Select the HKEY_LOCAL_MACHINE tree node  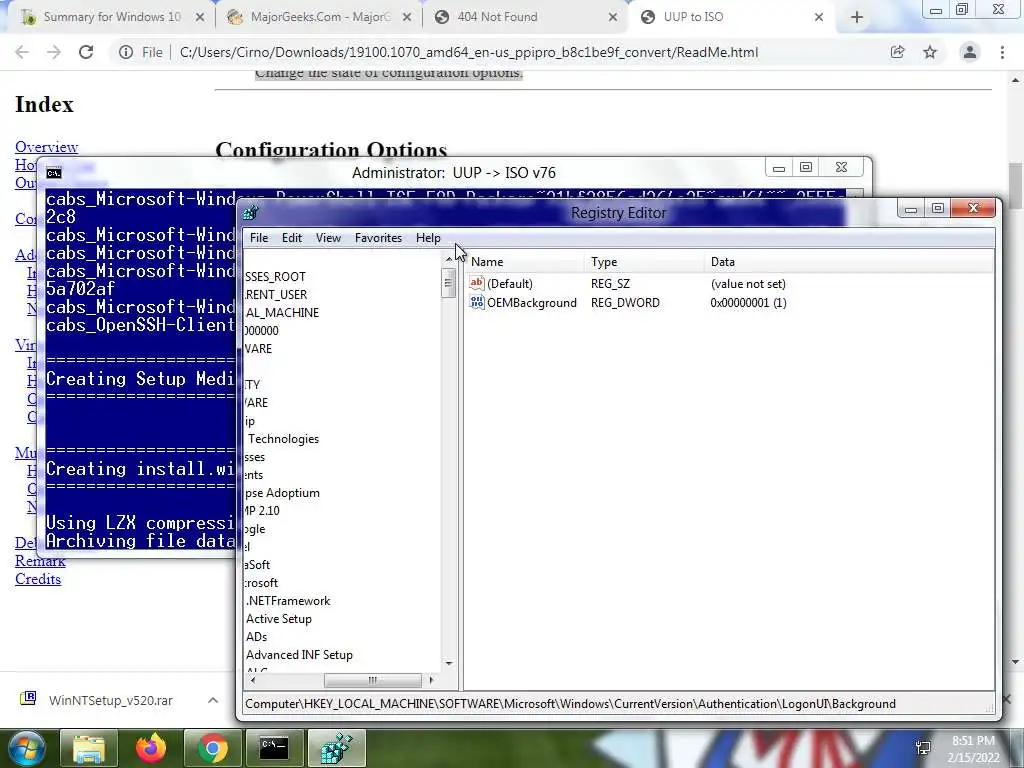(282, 313)
